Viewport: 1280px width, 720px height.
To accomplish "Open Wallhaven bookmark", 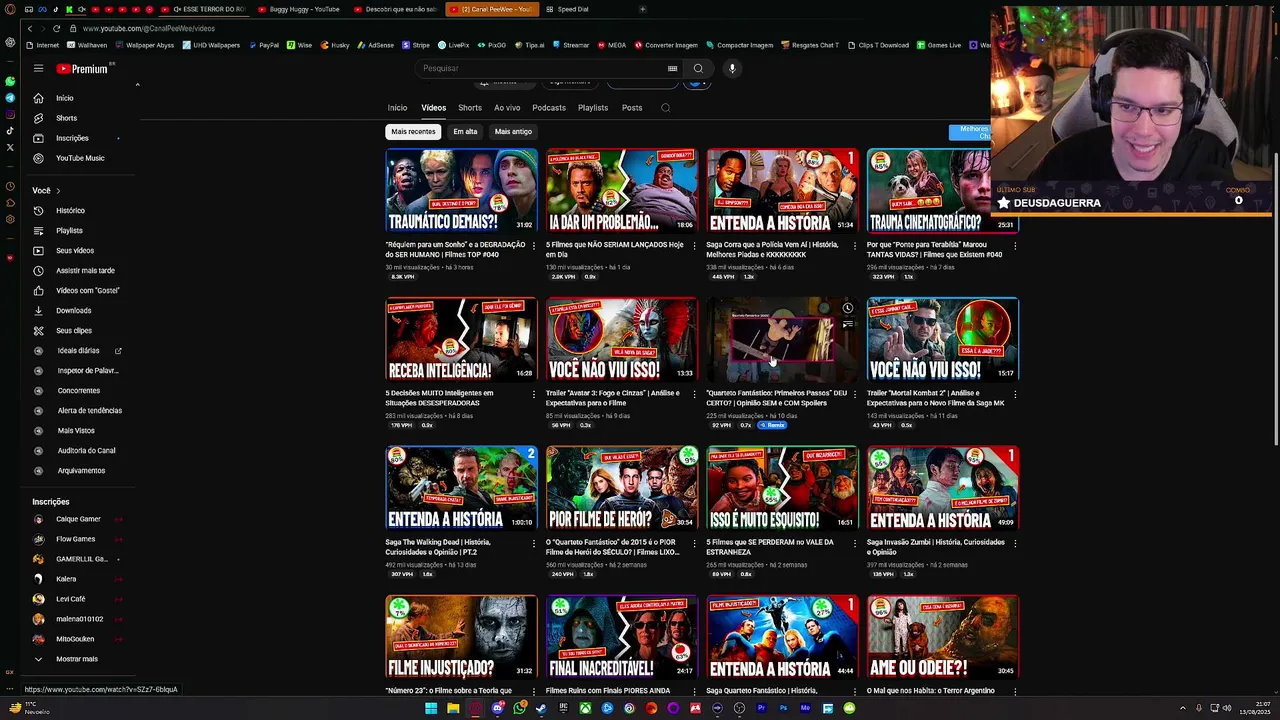I will (87, 45).
